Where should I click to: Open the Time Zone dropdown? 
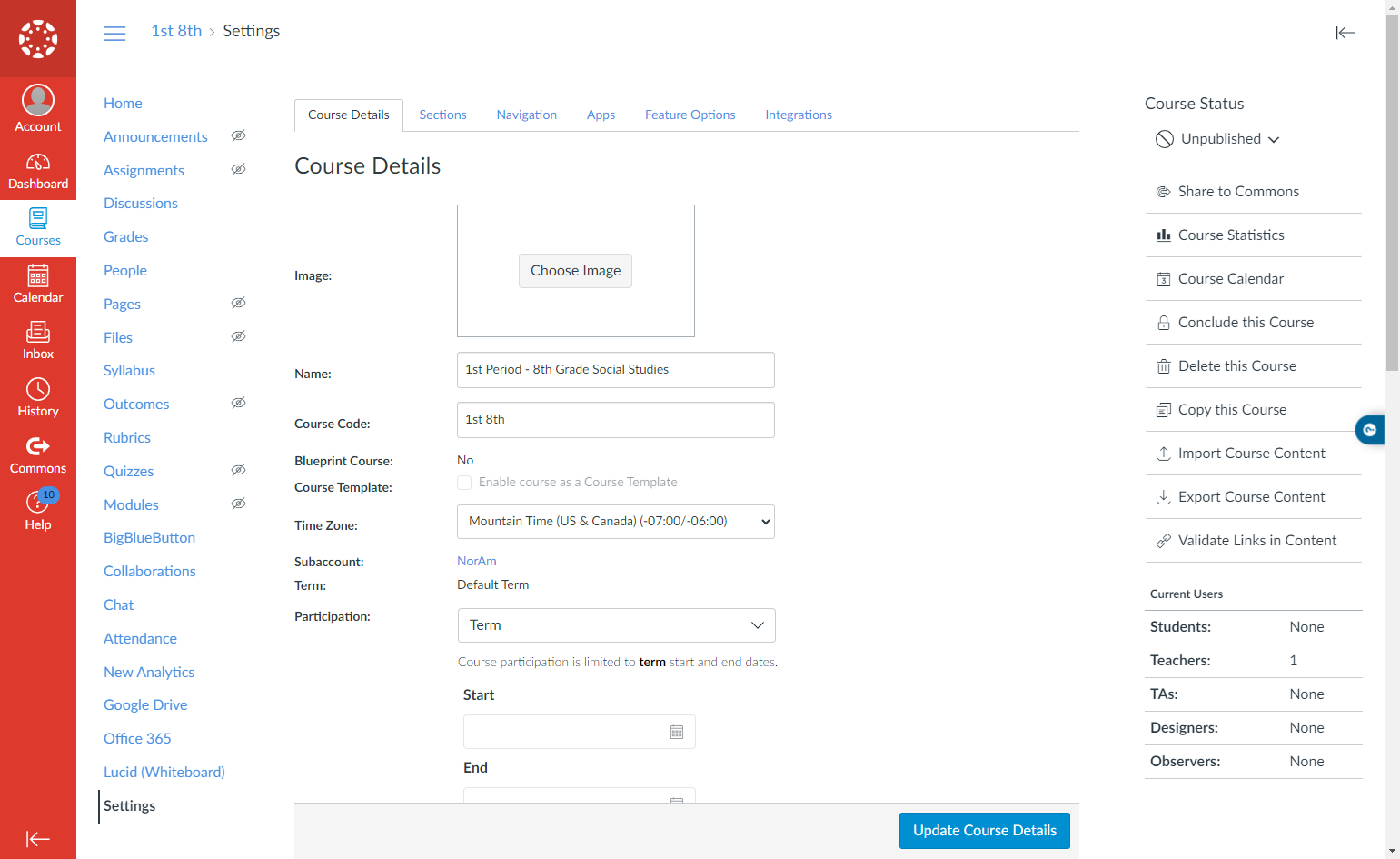[616, 522]
